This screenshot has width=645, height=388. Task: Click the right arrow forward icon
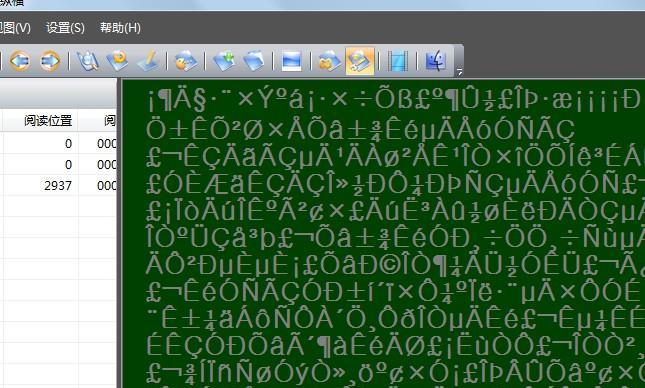click(50, 61)
